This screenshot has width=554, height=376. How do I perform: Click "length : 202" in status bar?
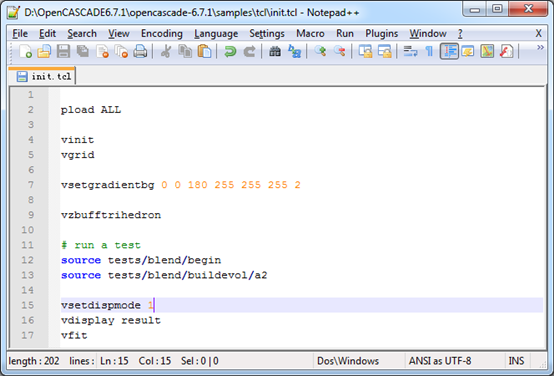point(34,361)
